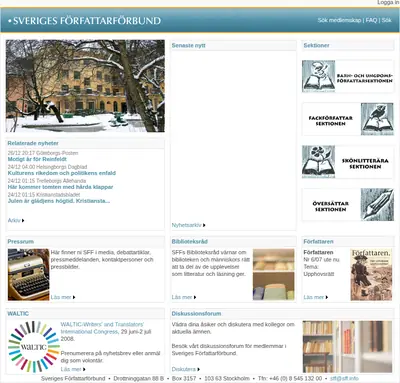Image resolution: width=400 pixels, height=383 pixels.
Task: Click the '26/12 20:17 Göteborgs-Posten' source line
Action: [x=43, y=153]
